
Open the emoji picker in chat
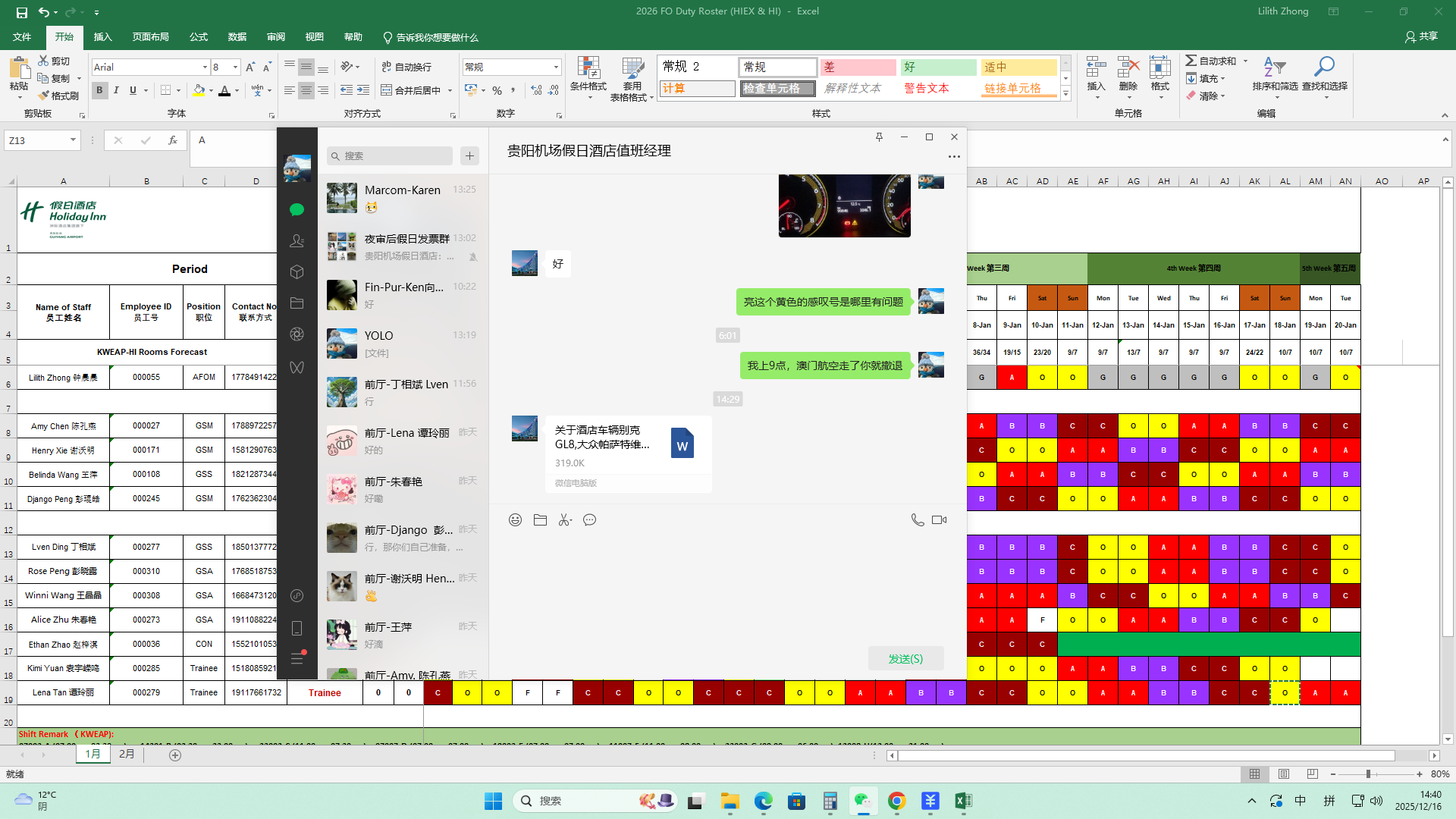pos(515,520)
